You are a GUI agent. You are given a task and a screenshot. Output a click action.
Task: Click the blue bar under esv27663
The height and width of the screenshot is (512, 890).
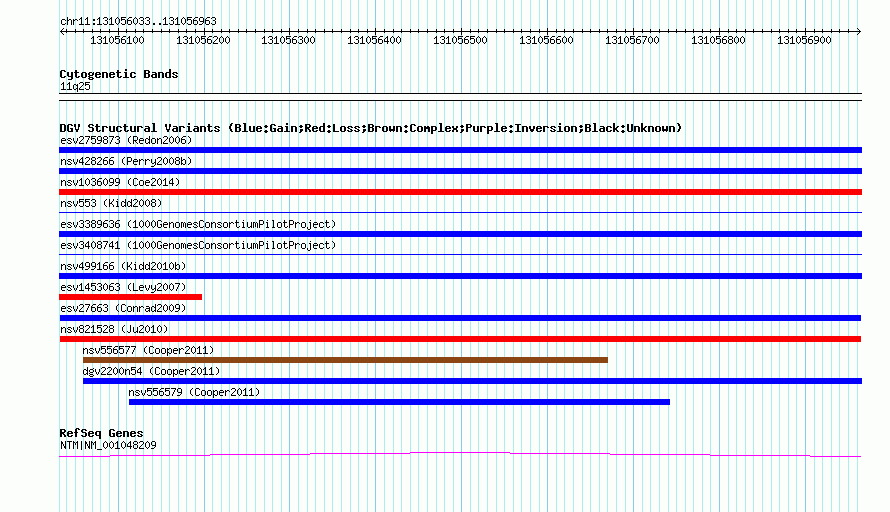point(460,318)
